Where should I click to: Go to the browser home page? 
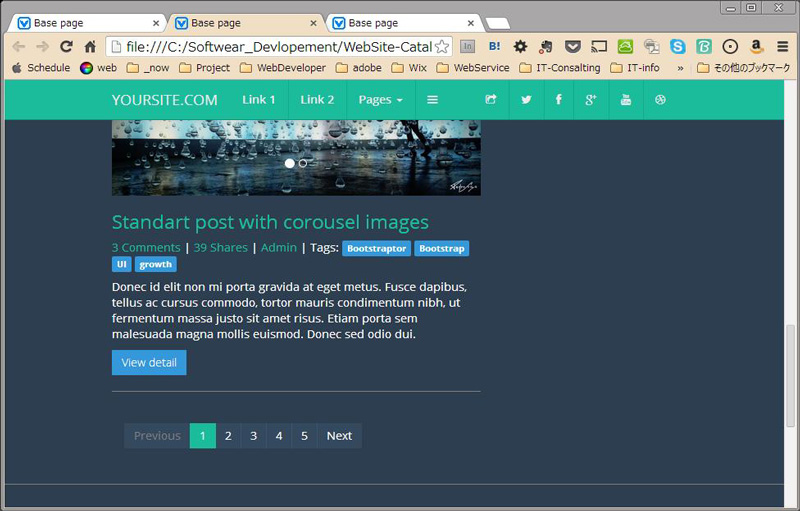pyautogui.click(x=90, y=47)
